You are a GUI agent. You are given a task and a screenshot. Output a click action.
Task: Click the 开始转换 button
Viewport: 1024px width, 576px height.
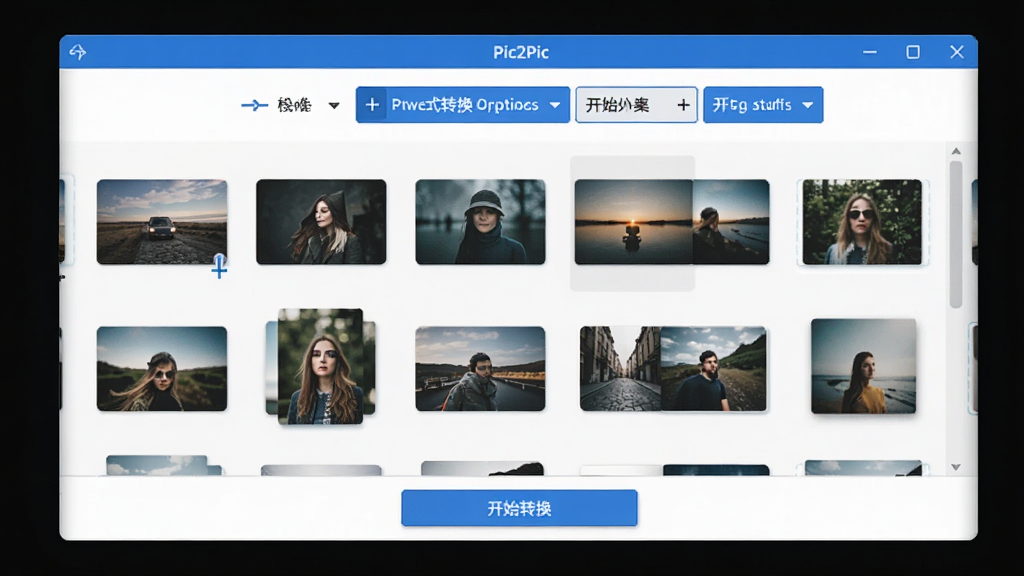pos(519,508)
